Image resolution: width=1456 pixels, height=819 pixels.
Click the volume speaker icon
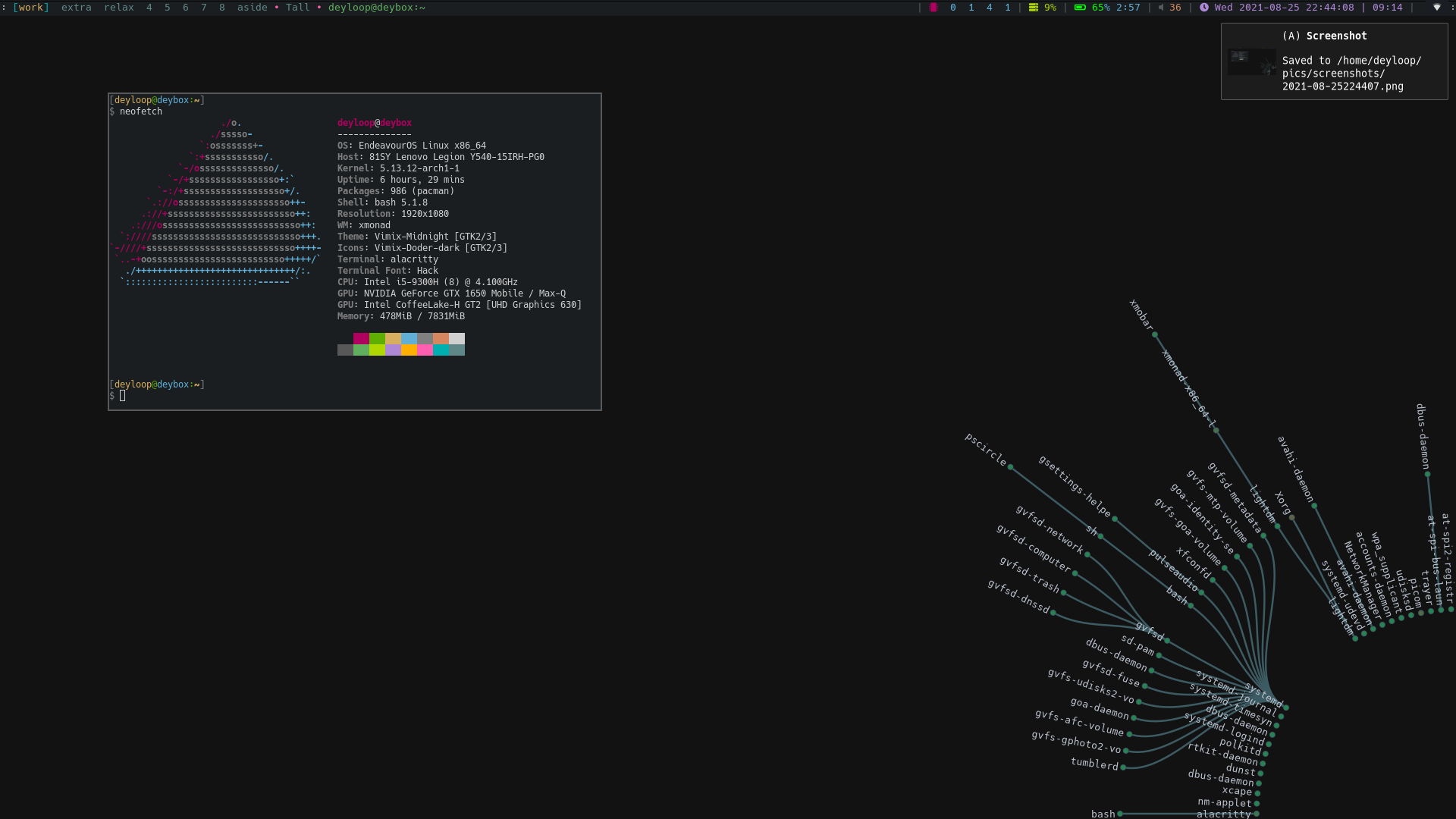[1161, 8]
